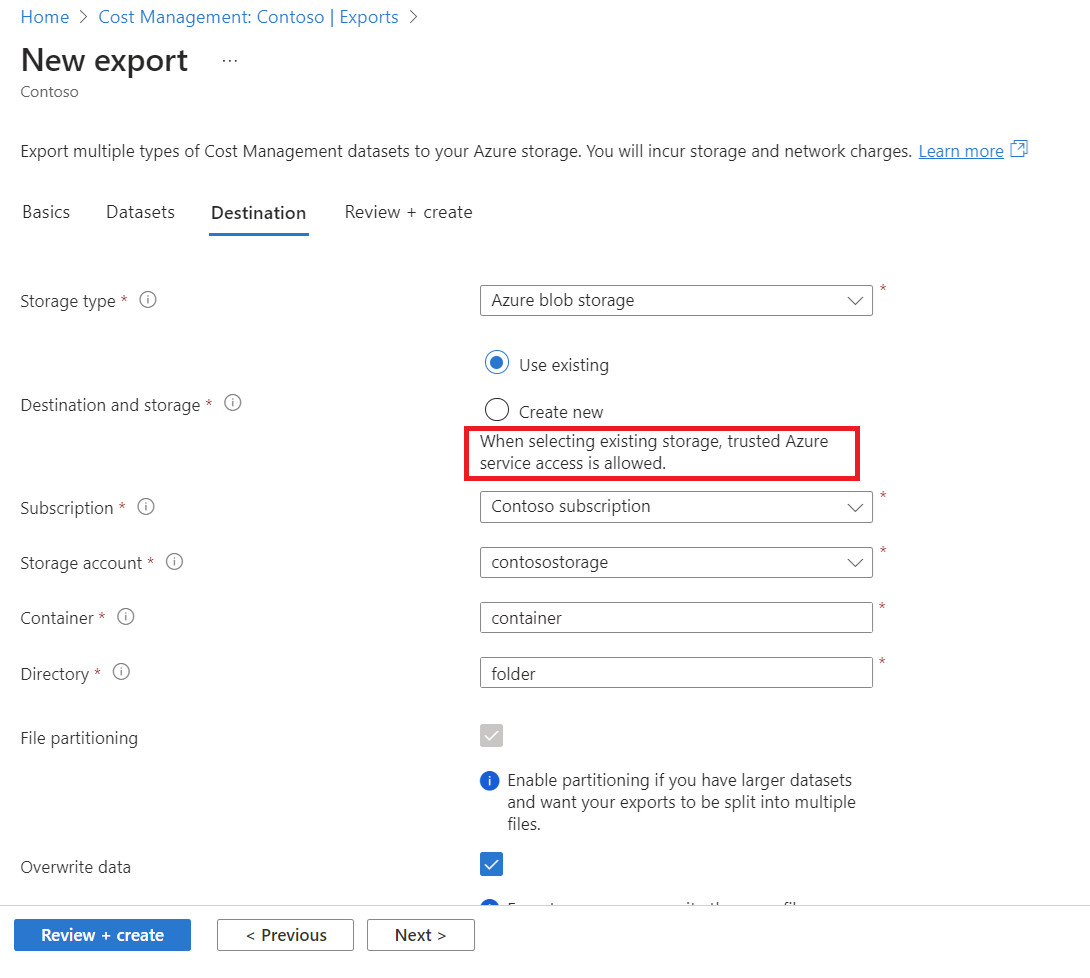Switch to the Datasets tab
The image size is (1090, 978).
[140, 212]
